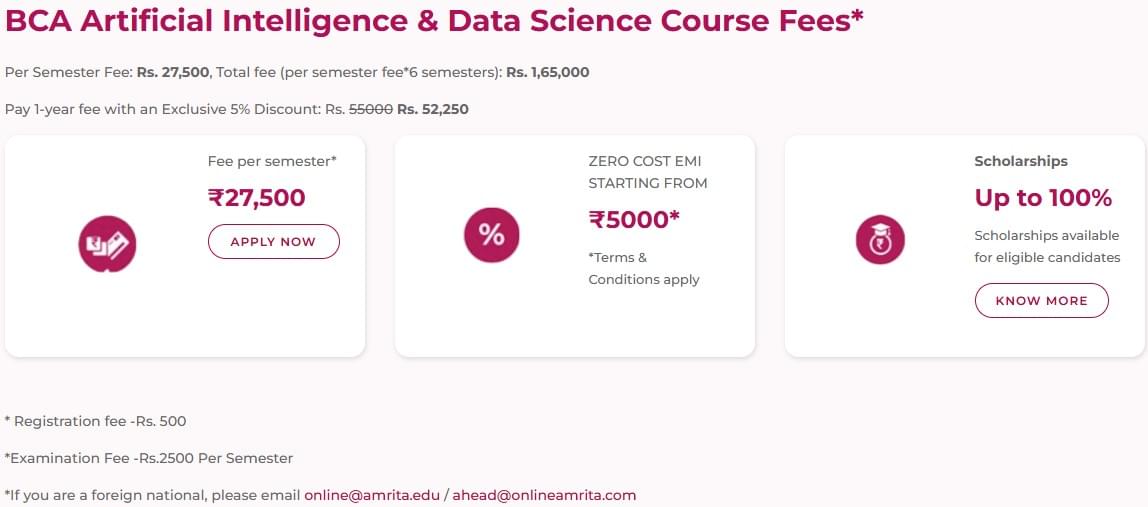Click the ₹5000* EMI amount
Image resolution: width=1148 pixels, height=507 pixels.
coord(634,219)
